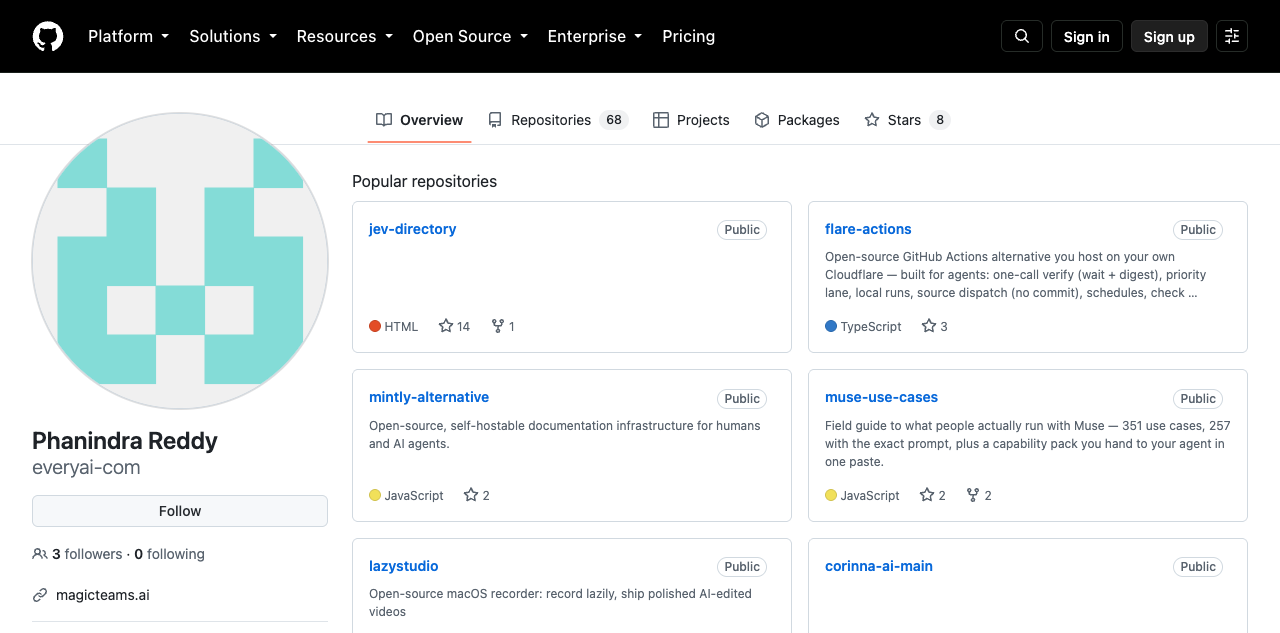This screenshot has height=633, width=1280.
Task: Click the book icon on Overview tab
Action: (384, 120)
